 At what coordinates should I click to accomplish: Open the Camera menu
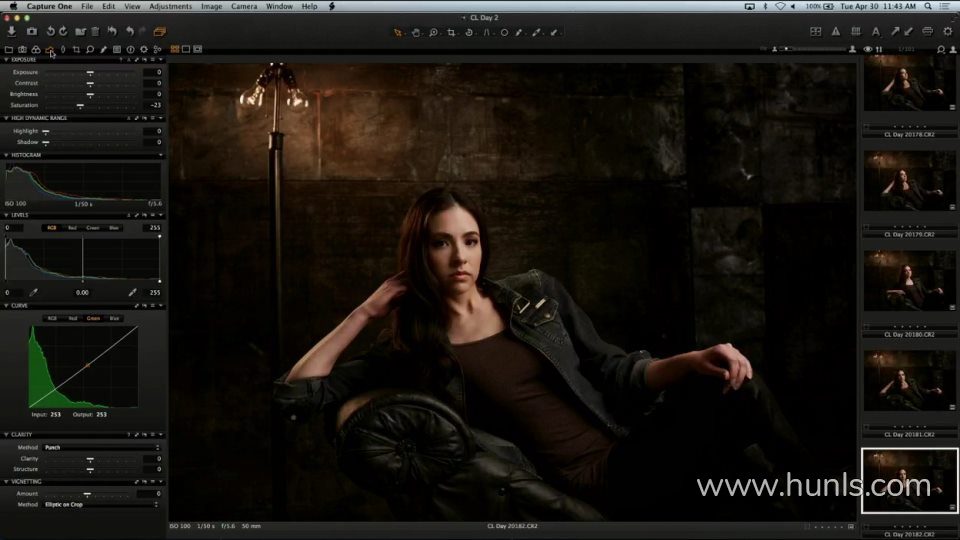click(x=244, y=6)
